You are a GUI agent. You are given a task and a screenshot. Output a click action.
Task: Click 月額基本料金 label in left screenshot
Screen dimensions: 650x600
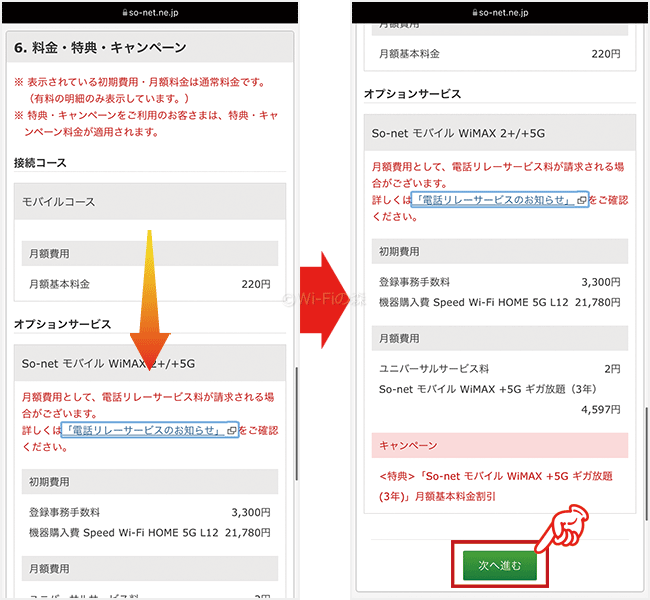(x=59, y=284)
